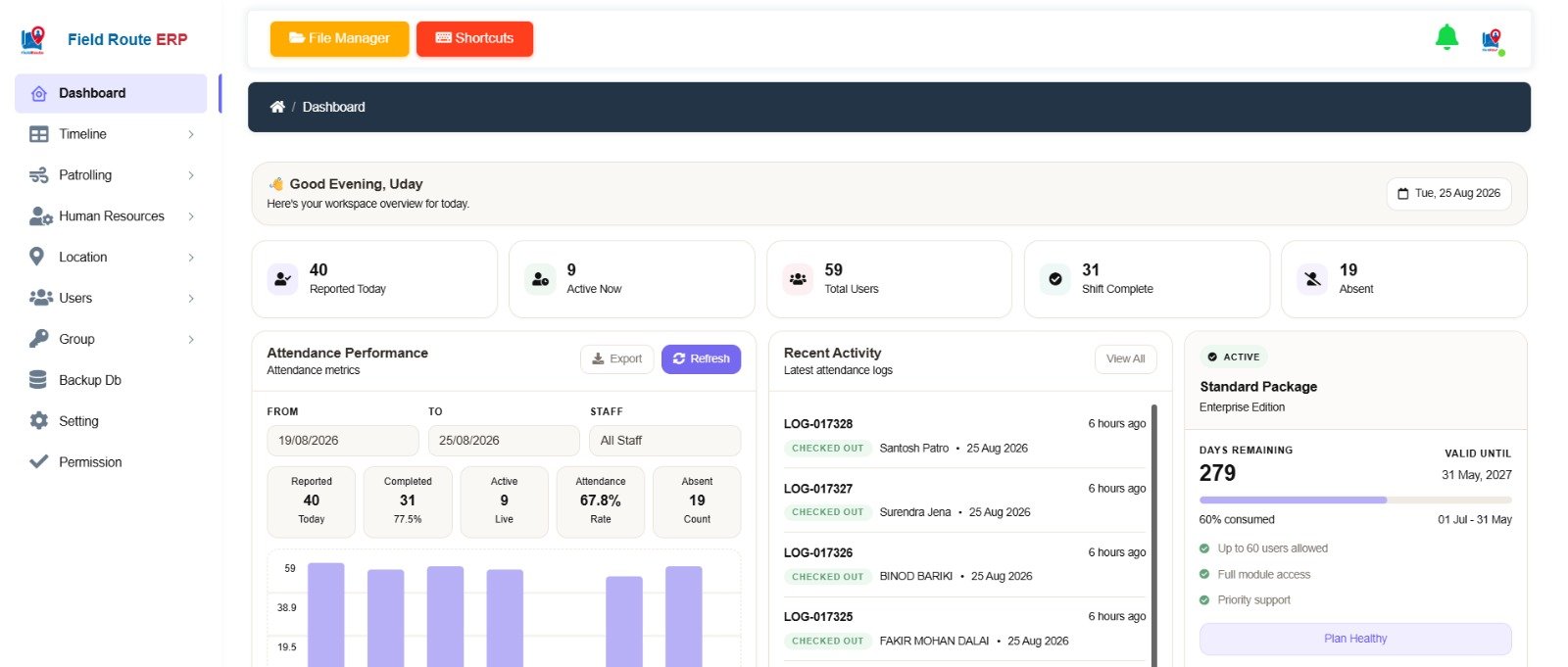Click the Total Users card icon
Viewport: 1568px width, 667px height.
798,279
